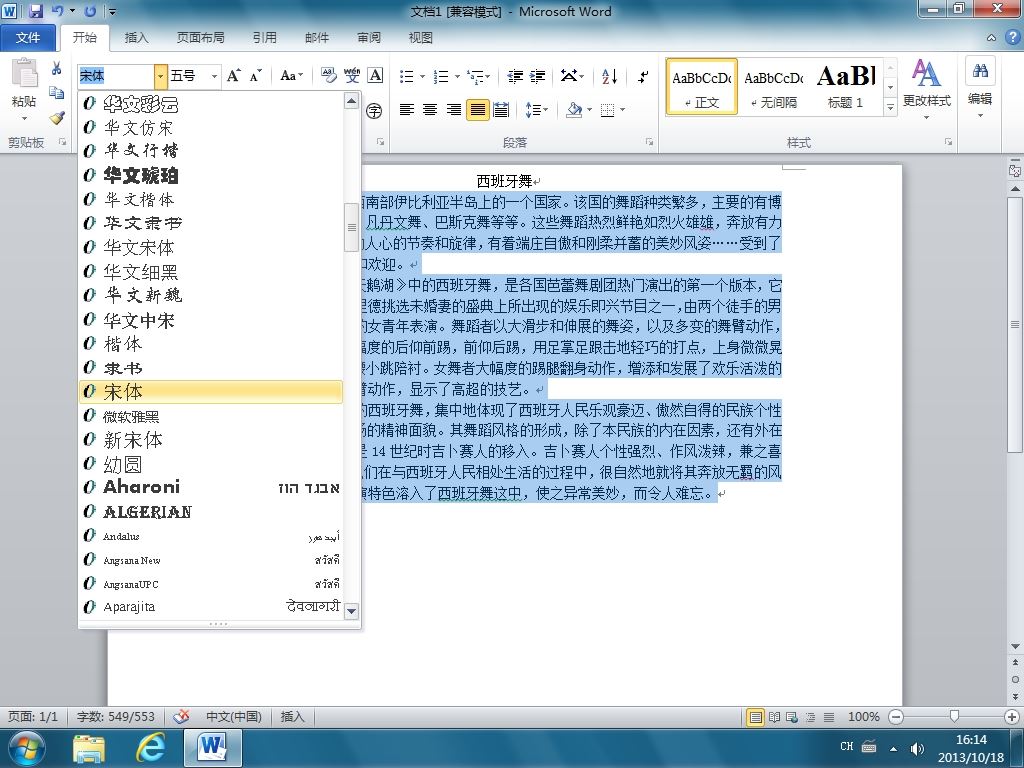Open the shading paint bucket dropdown
This screenshot has height=768, width=1024.
point(590,110)
